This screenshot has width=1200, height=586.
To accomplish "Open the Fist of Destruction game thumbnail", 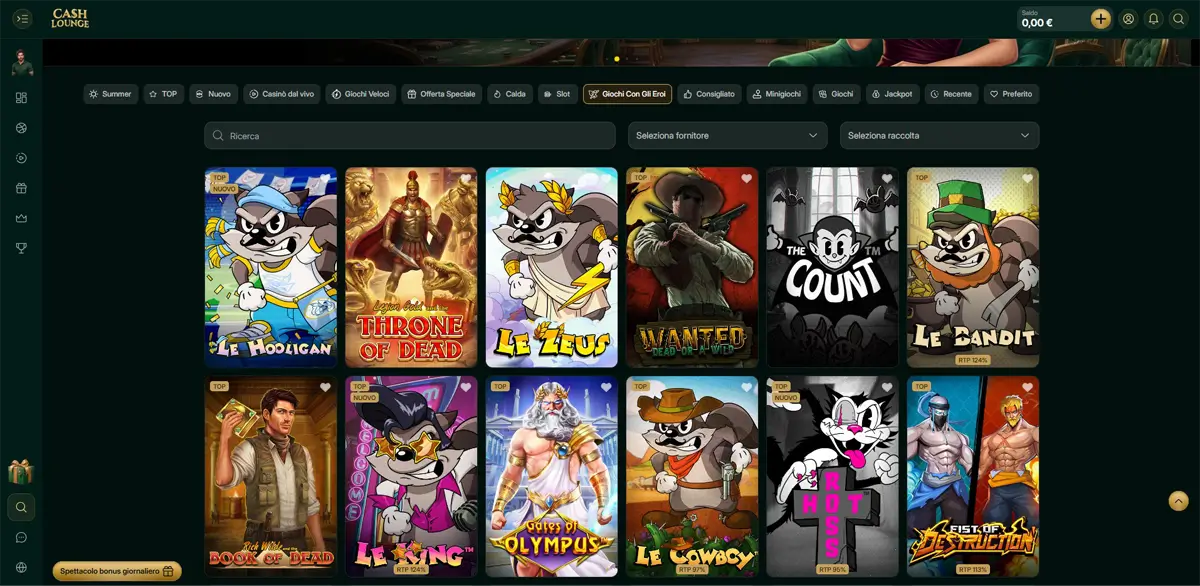I will [973, 476].
